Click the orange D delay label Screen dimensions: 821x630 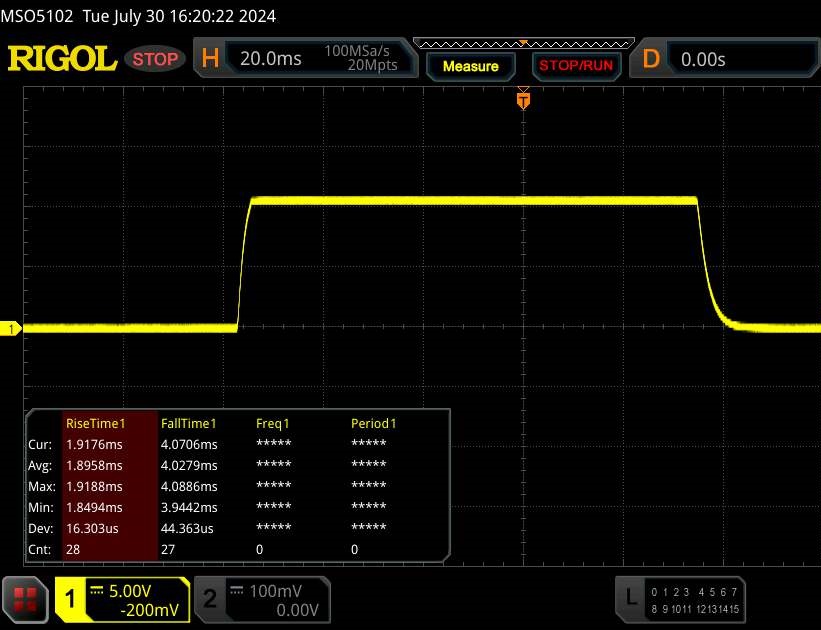tap(651, 59)
